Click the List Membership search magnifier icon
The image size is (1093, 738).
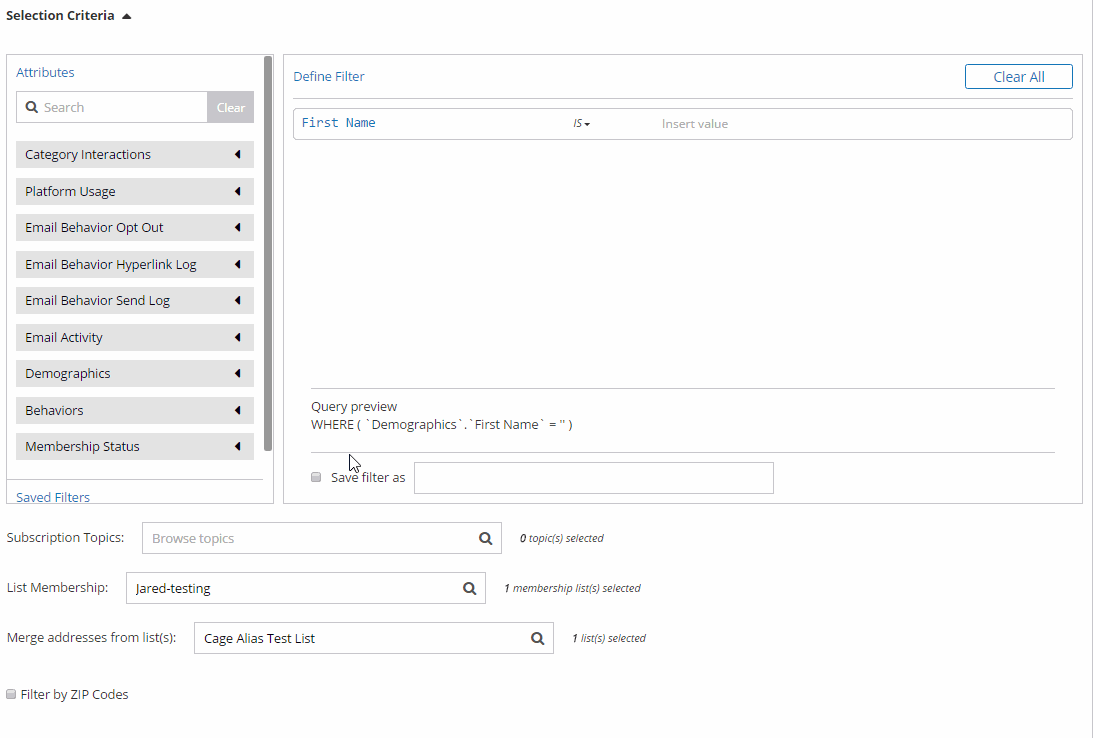click(470, 589)
